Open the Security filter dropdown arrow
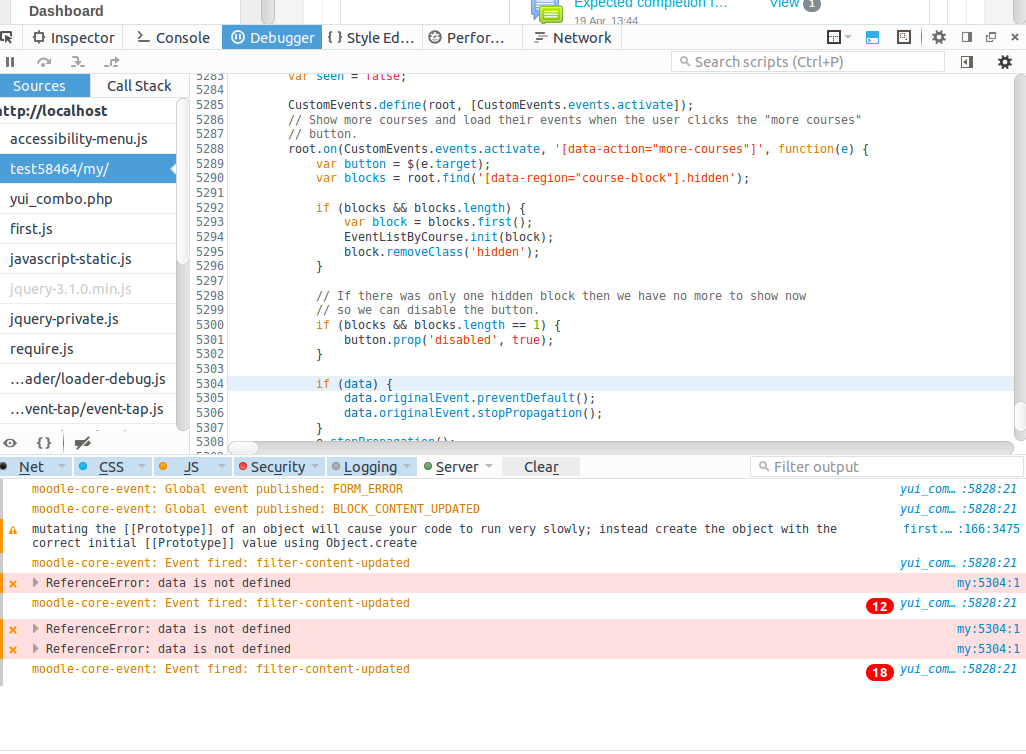Viewport: 1026px width, 754px height. [x=315, y=467]
